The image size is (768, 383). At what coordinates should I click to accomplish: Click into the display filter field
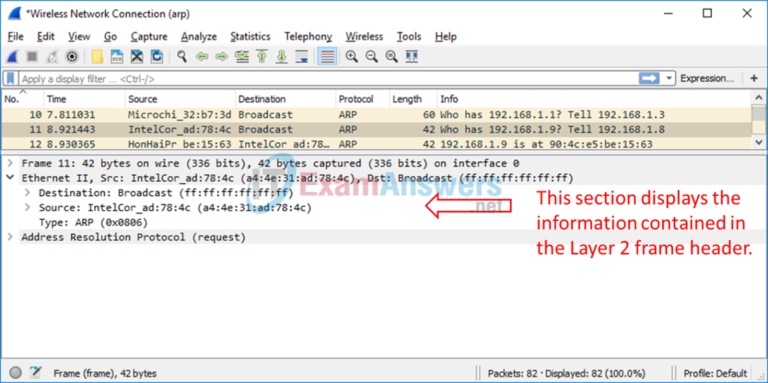coord(328,78)
